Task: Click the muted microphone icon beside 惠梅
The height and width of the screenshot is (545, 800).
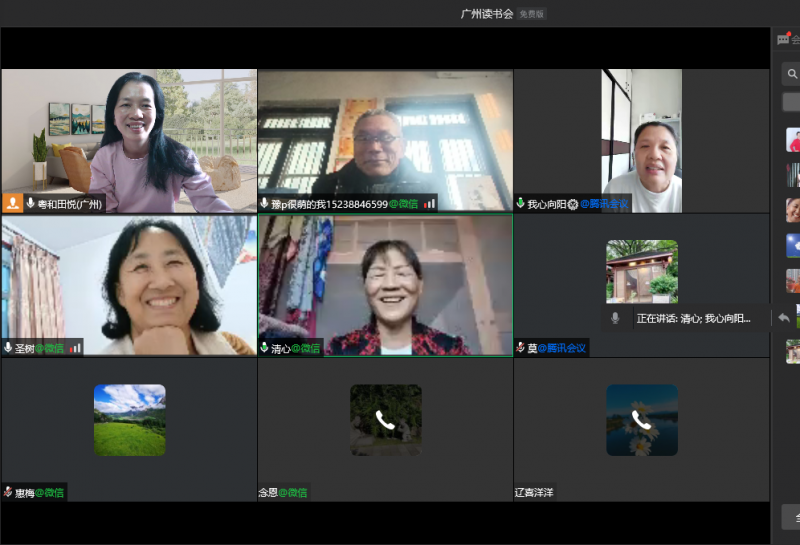Action: 8,492
